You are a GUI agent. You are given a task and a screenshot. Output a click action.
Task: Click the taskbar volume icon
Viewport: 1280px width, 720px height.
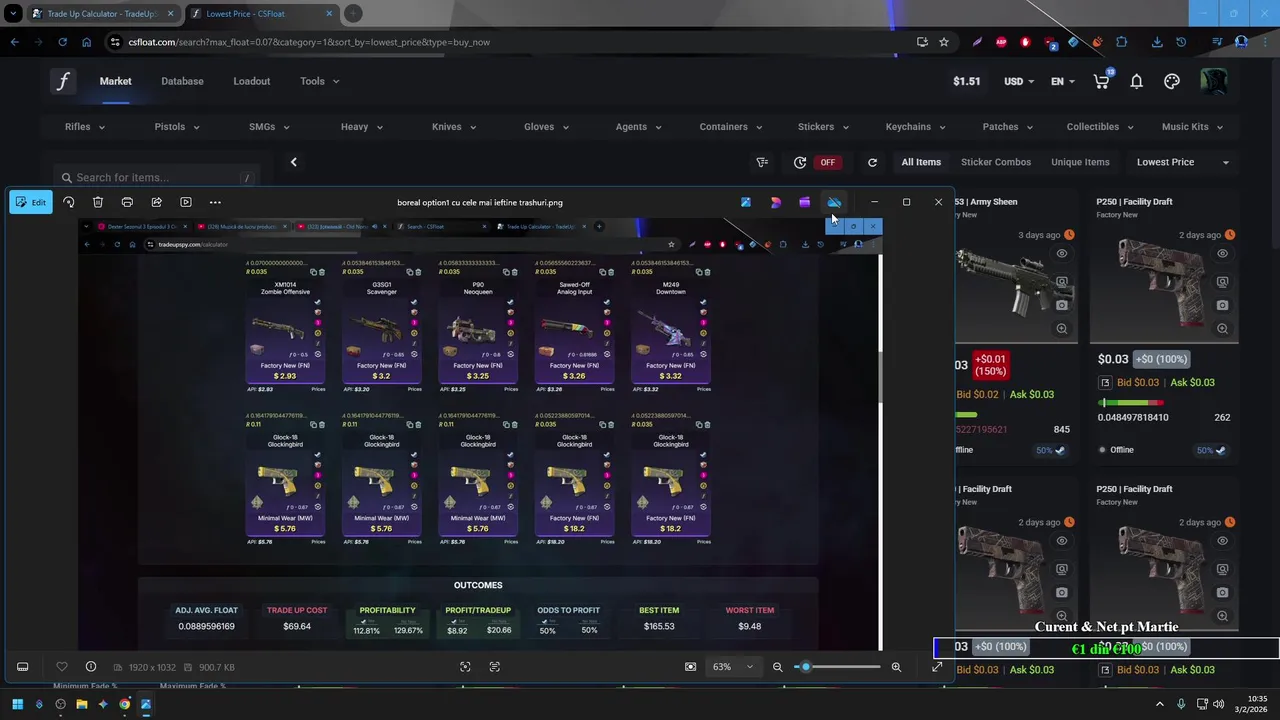(x=1218, y=704)
